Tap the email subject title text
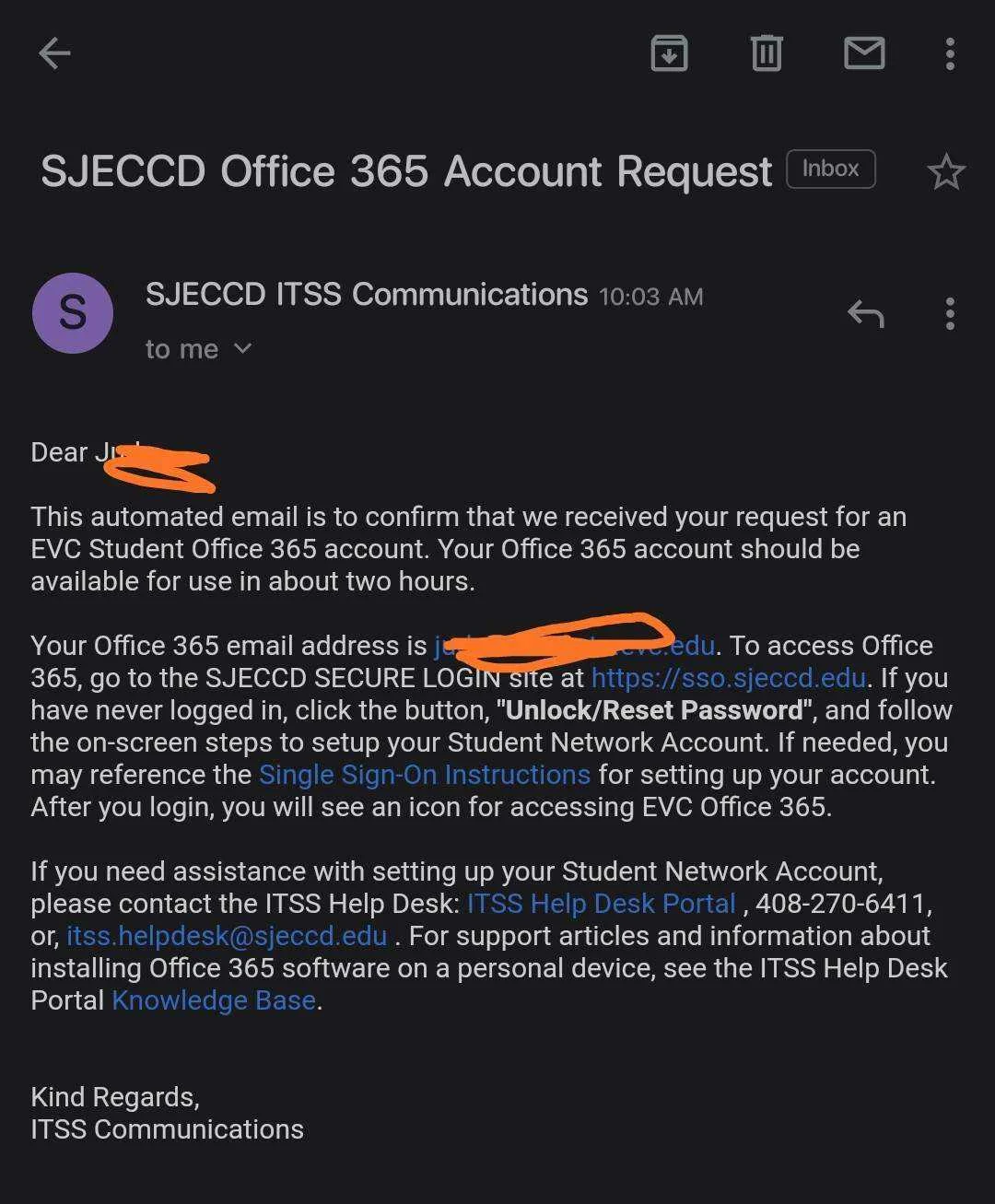995x1204 pixels. point(406,172)
